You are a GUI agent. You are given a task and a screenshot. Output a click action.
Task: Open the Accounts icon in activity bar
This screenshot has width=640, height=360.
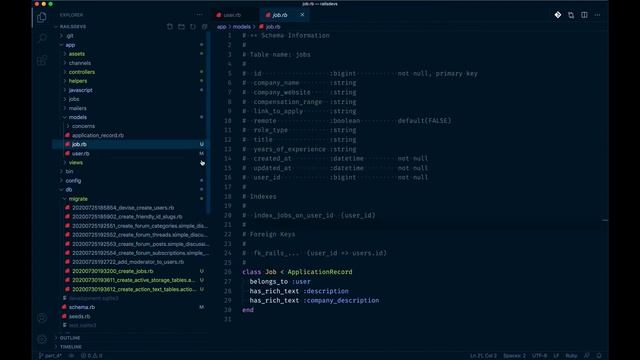coord(42,318)
